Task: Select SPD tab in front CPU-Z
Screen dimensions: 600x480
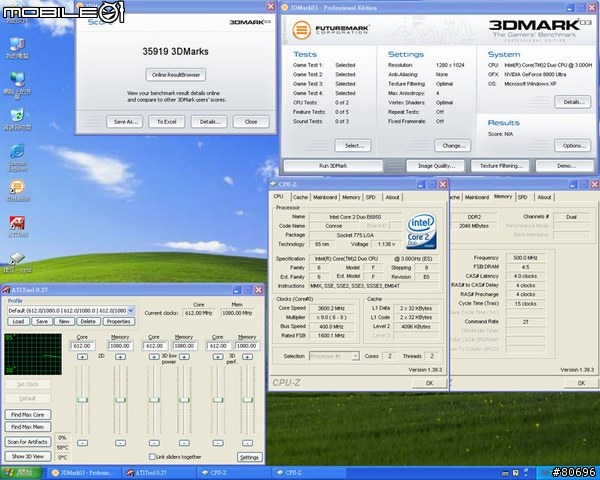Action: (x=370, y=197)
